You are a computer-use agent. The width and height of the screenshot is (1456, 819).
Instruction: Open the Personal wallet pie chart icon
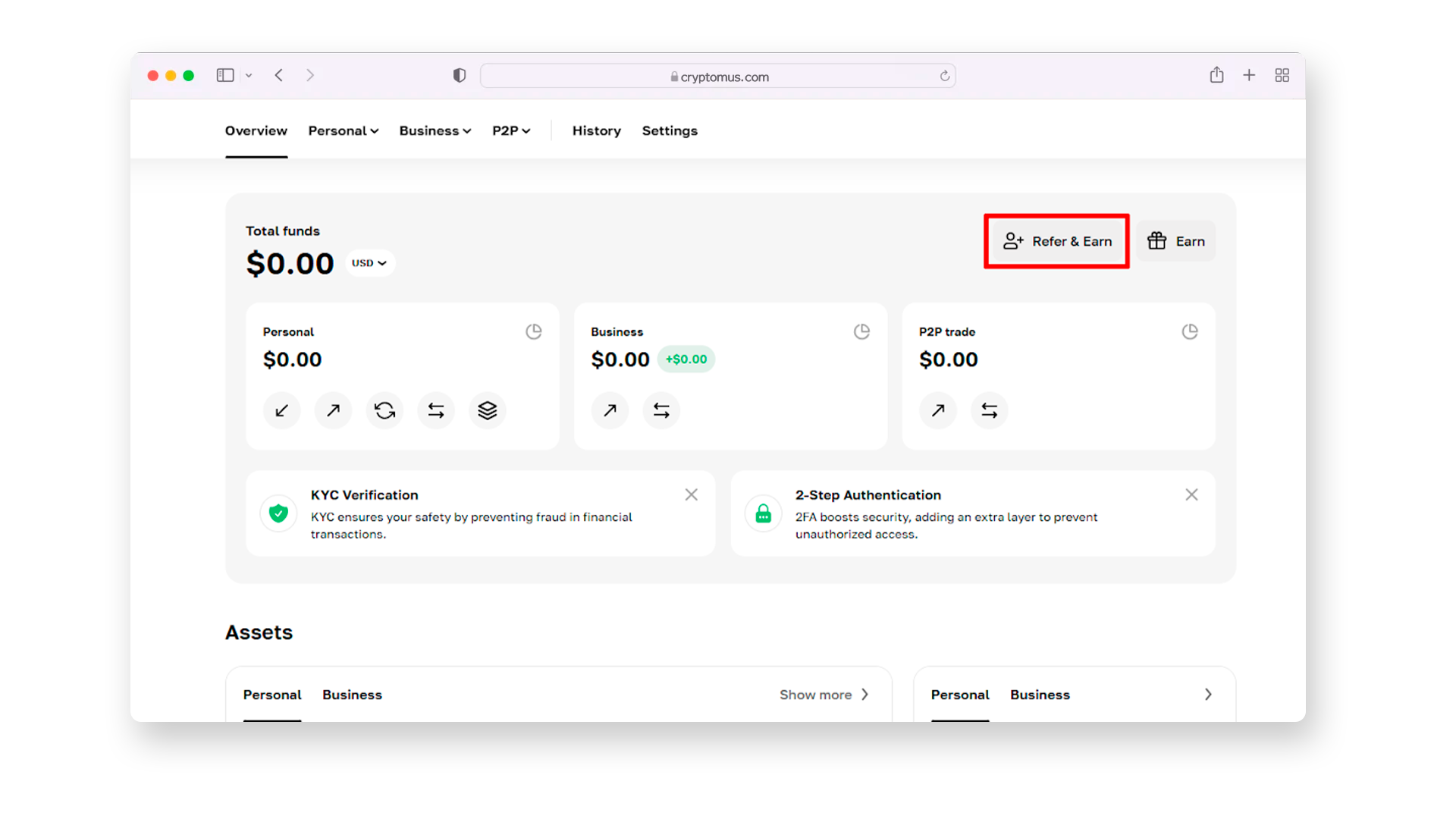(x=533, y=331)
